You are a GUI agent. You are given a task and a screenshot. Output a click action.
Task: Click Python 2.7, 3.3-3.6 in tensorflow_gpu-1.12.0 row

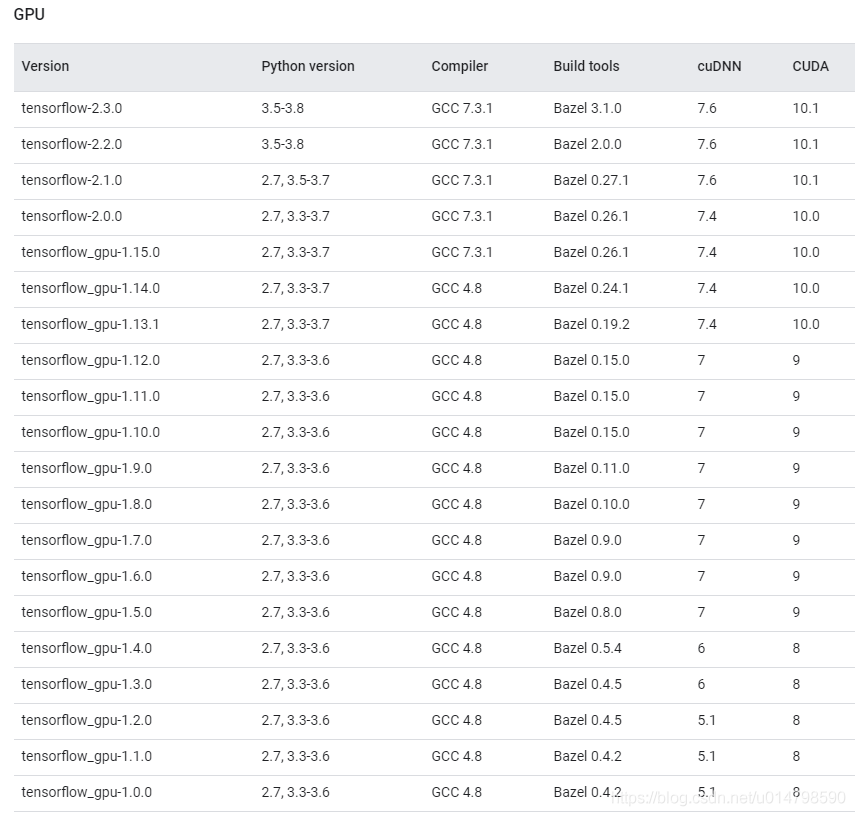[296, 360]
